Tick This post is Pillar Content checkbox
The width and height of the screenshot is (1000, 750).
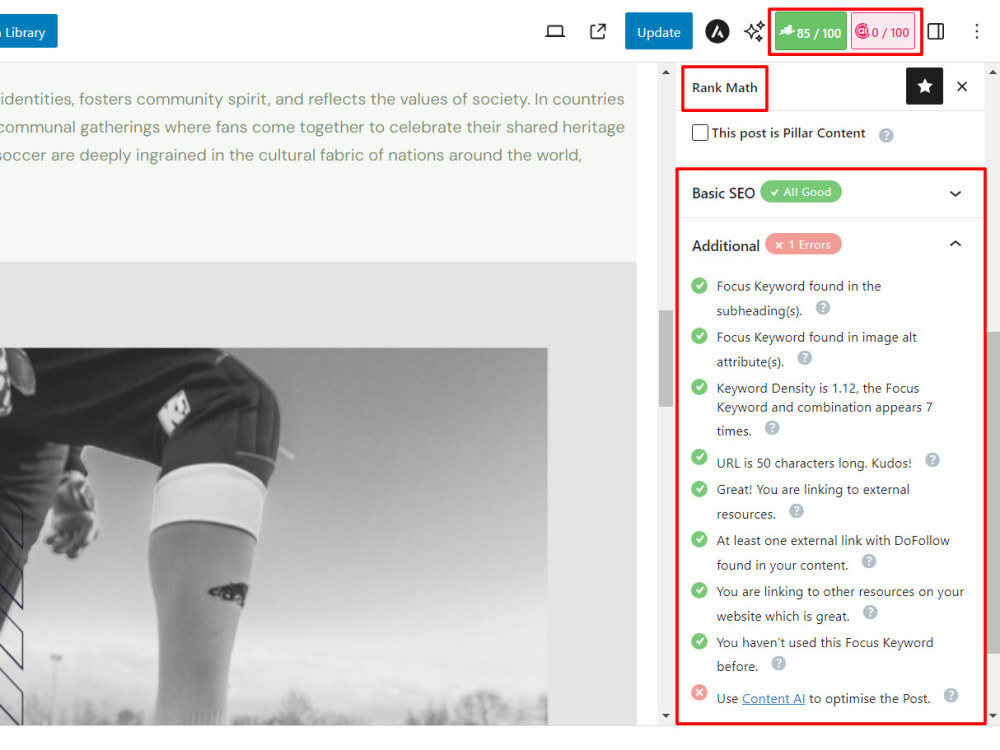point(700,133)
